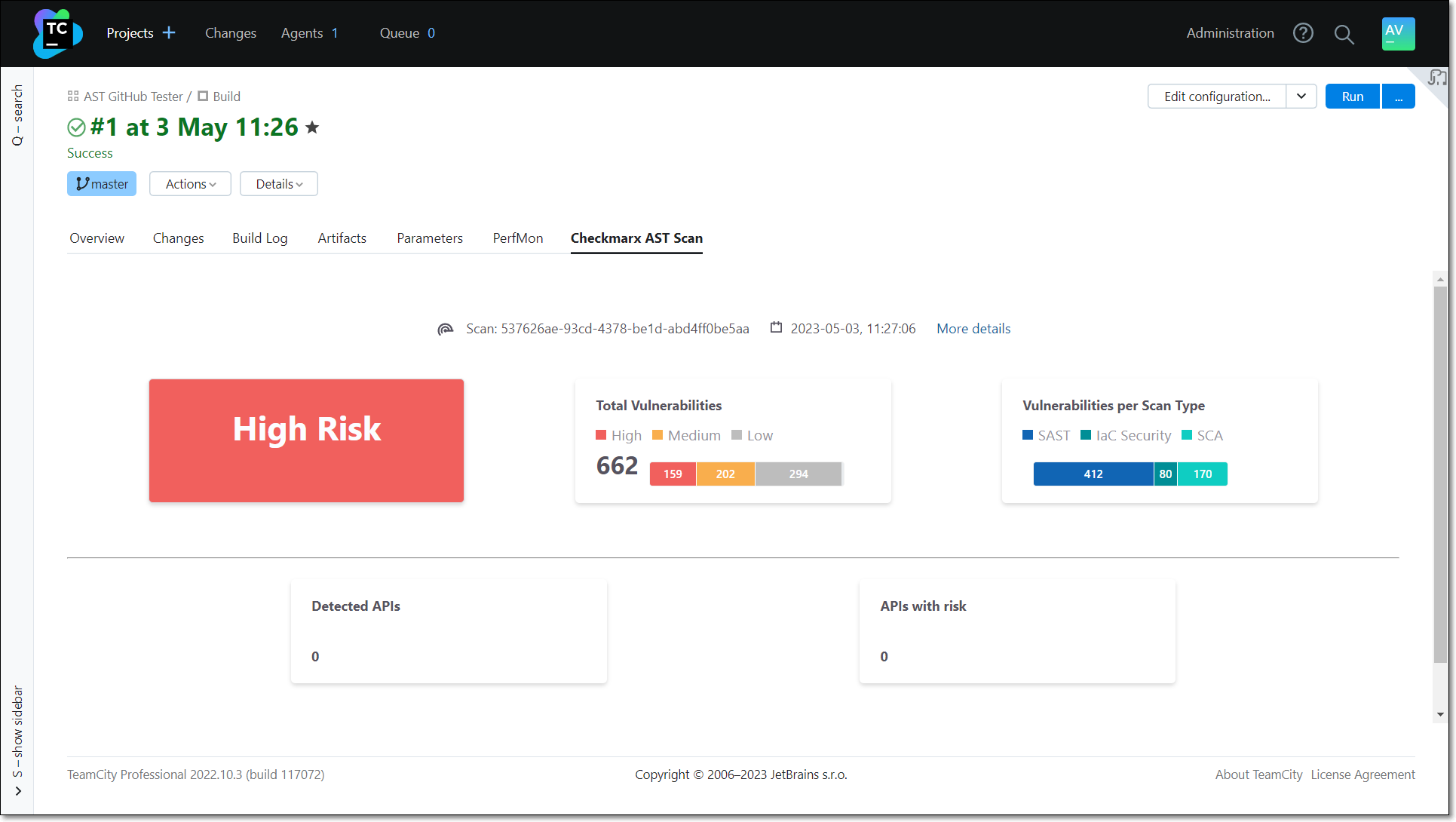Click the AST GitHub Tester project icon

(x=73, y=97)
